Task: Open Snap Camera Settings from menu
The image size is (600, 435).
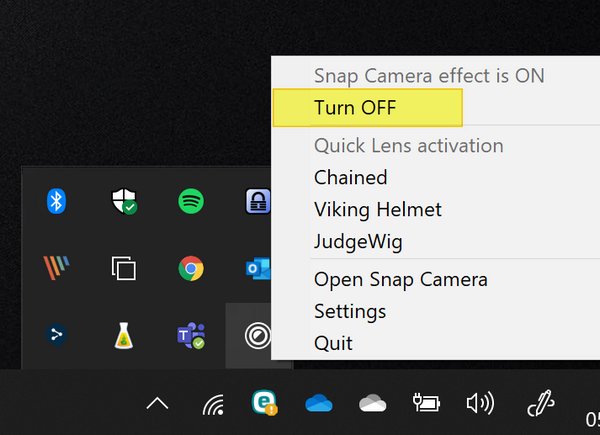Action: coord(350,311)
